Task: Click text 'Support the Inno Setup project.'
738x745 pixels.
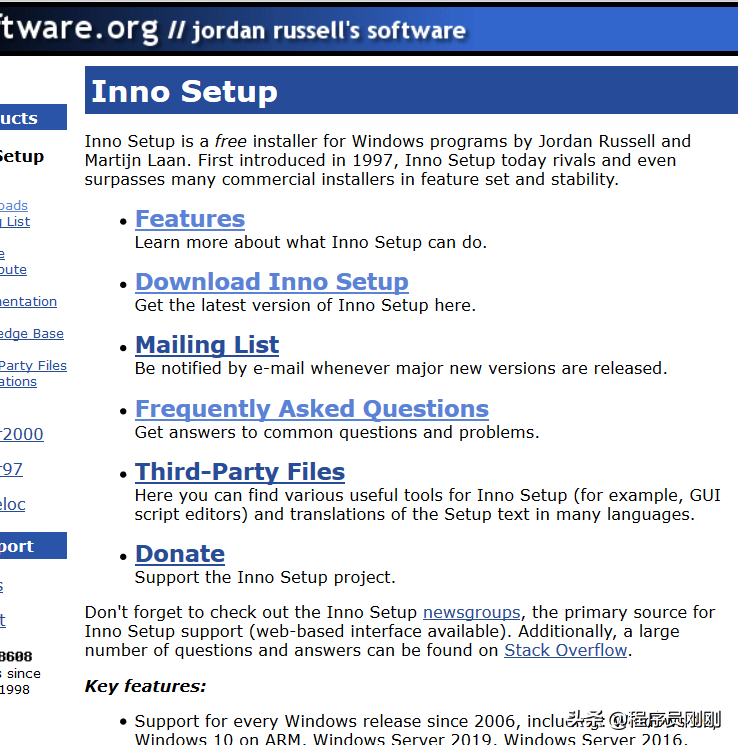Action: pos(265,578)
